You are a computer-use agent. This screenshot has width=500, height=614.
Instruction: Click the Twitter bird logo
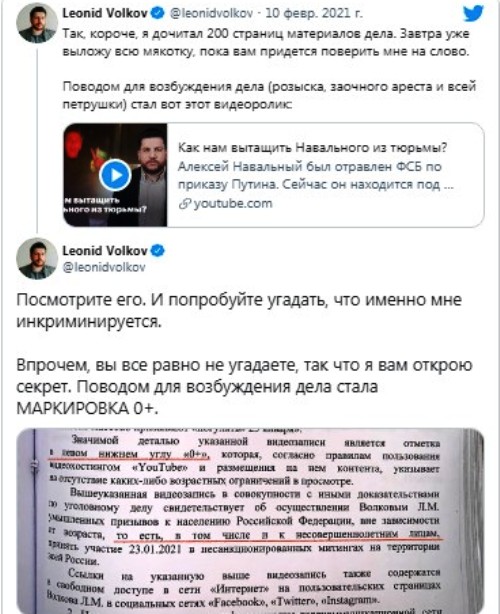(473, 13)
